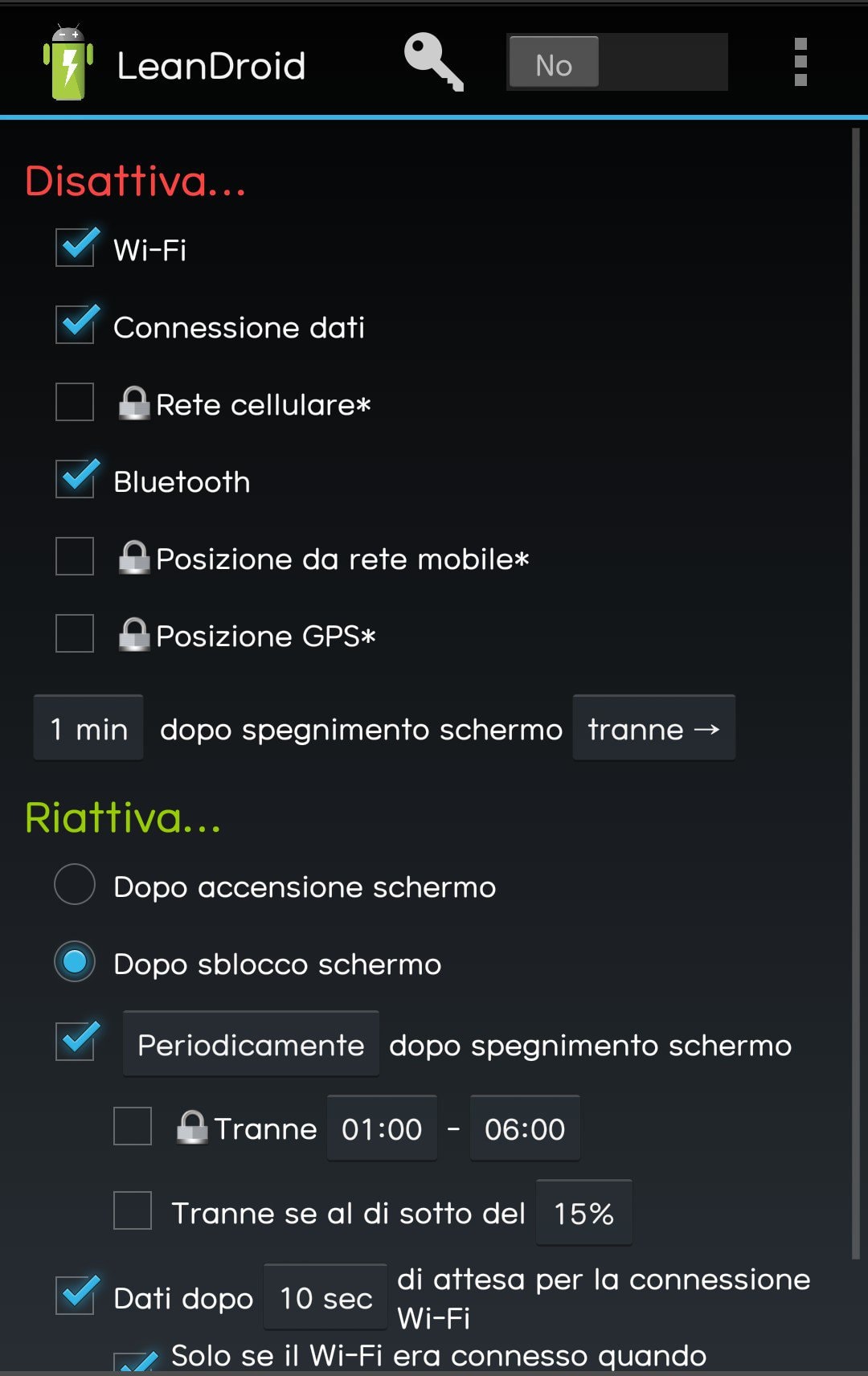Select Dopo accensione schermo radio option

(x=75, y=884)
